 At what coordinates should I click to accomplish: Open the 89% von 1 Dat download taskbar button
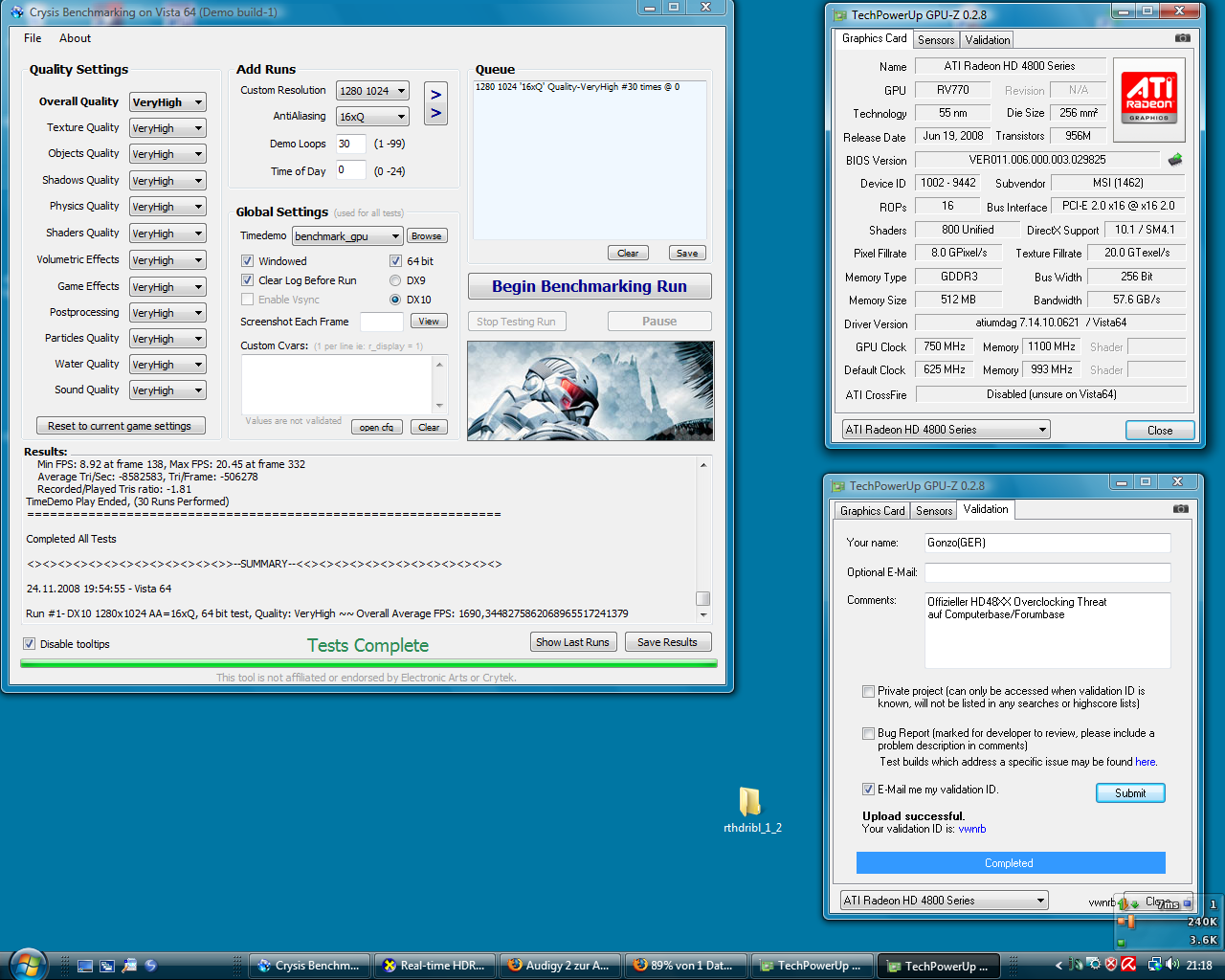tap(687, 966)
